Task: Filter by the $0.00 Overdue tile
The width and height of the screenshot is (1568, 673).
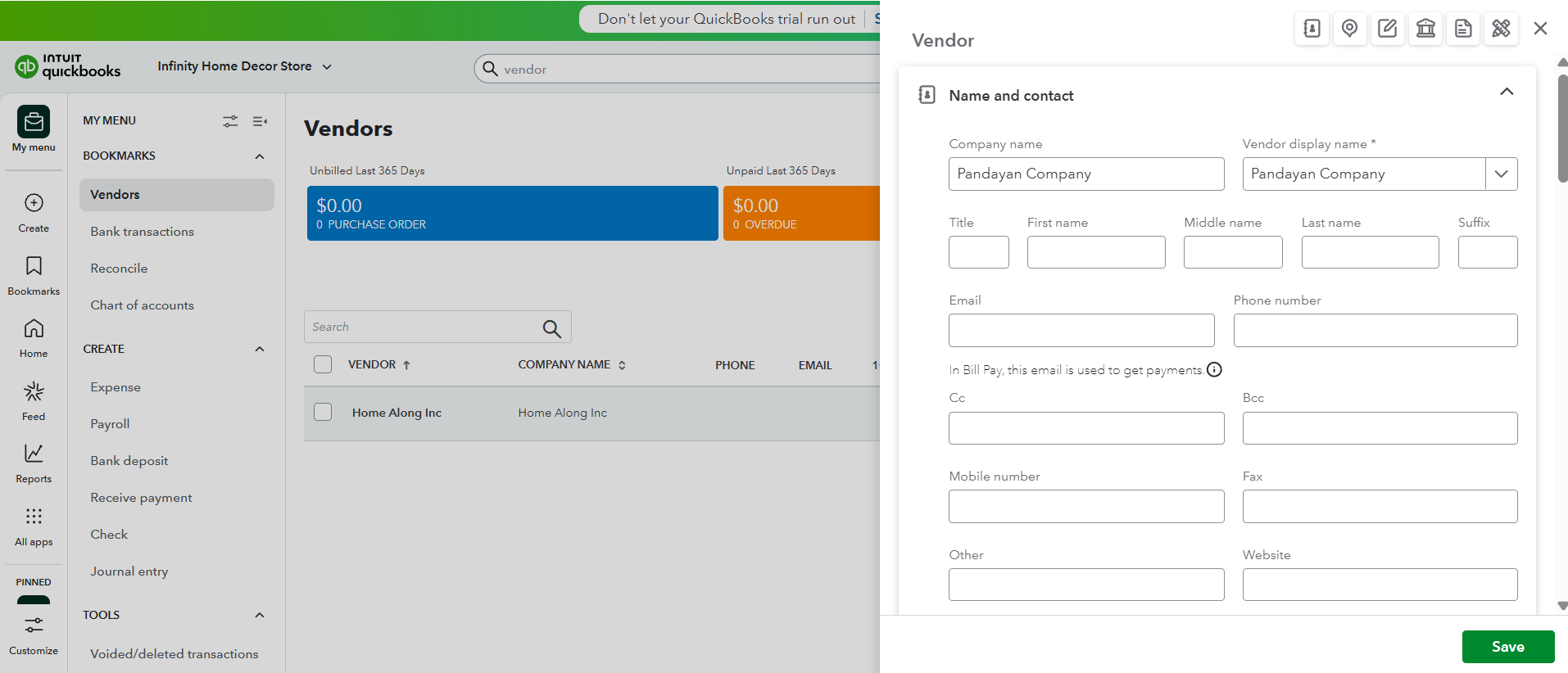Action: 801,213
